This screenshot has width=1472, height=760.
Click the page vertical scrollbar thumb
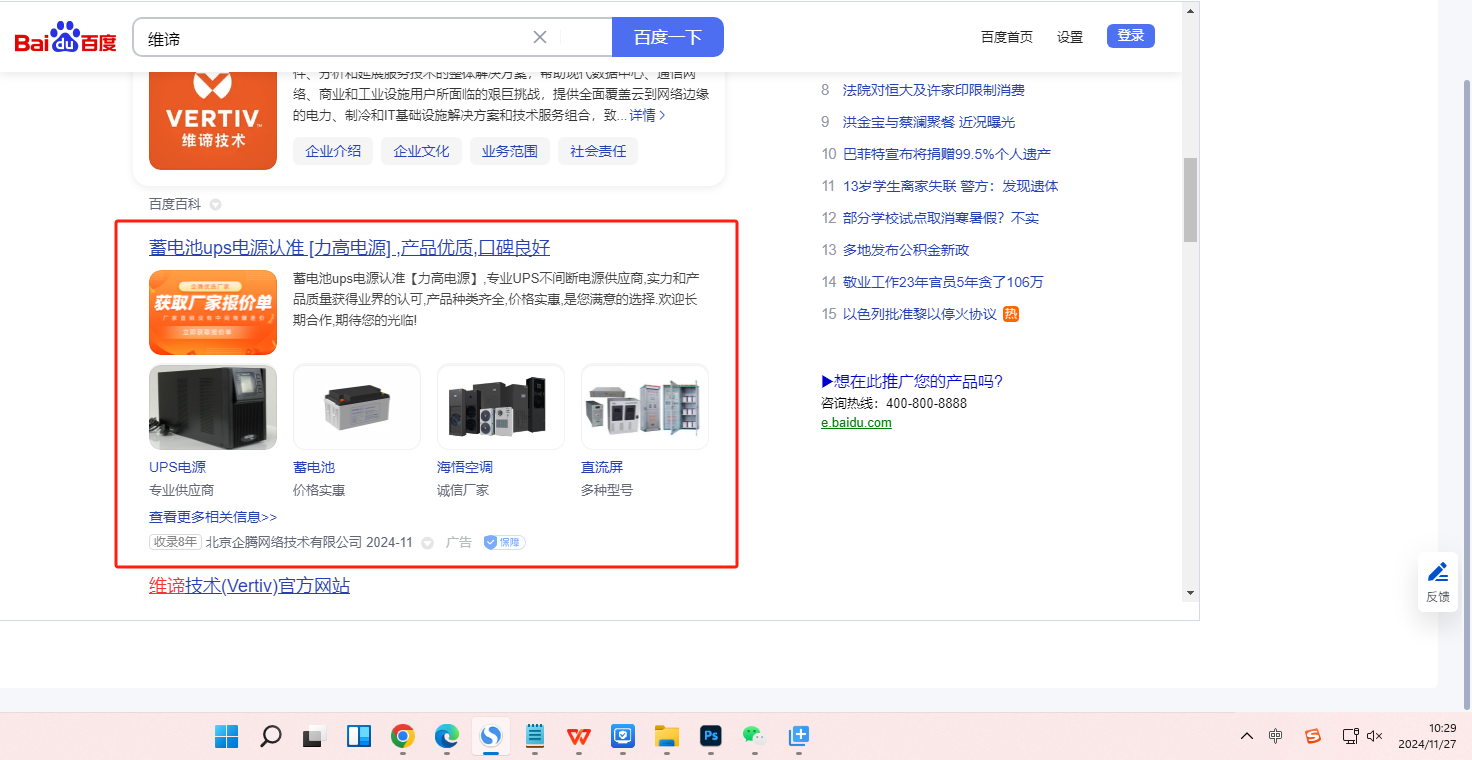point(1190,200)
